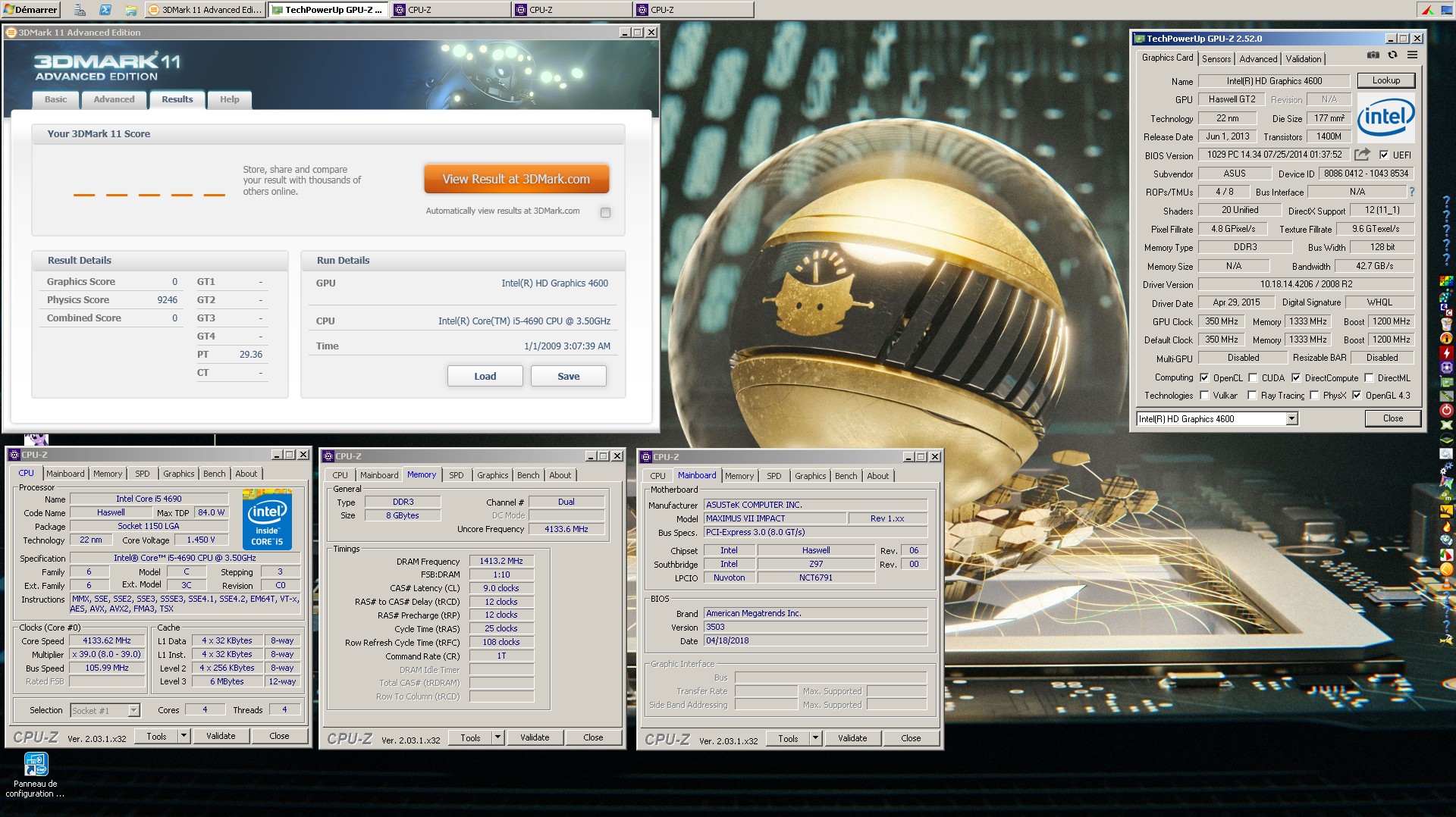Viewport: 1456px width, 817px height.
Task: Open the Help tab in 3DMark 11
Action: [229, 99]
